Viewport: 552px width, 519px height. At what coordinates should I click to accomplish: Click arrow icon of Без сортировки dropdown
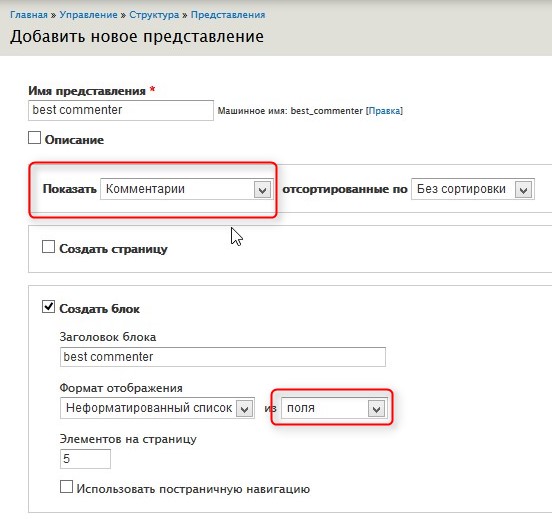523,190
